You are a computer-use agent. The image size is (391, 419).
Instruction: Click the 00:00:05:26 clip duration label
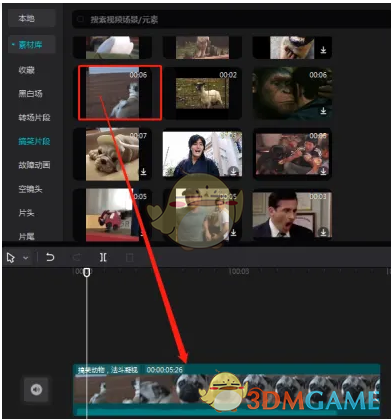[165, 370]
